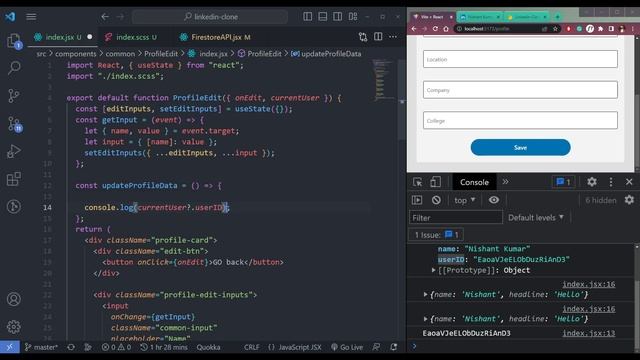Split the editor to the right
Image resolution: width=640 pixels, height=360 pixels.
tap(378, 37)
